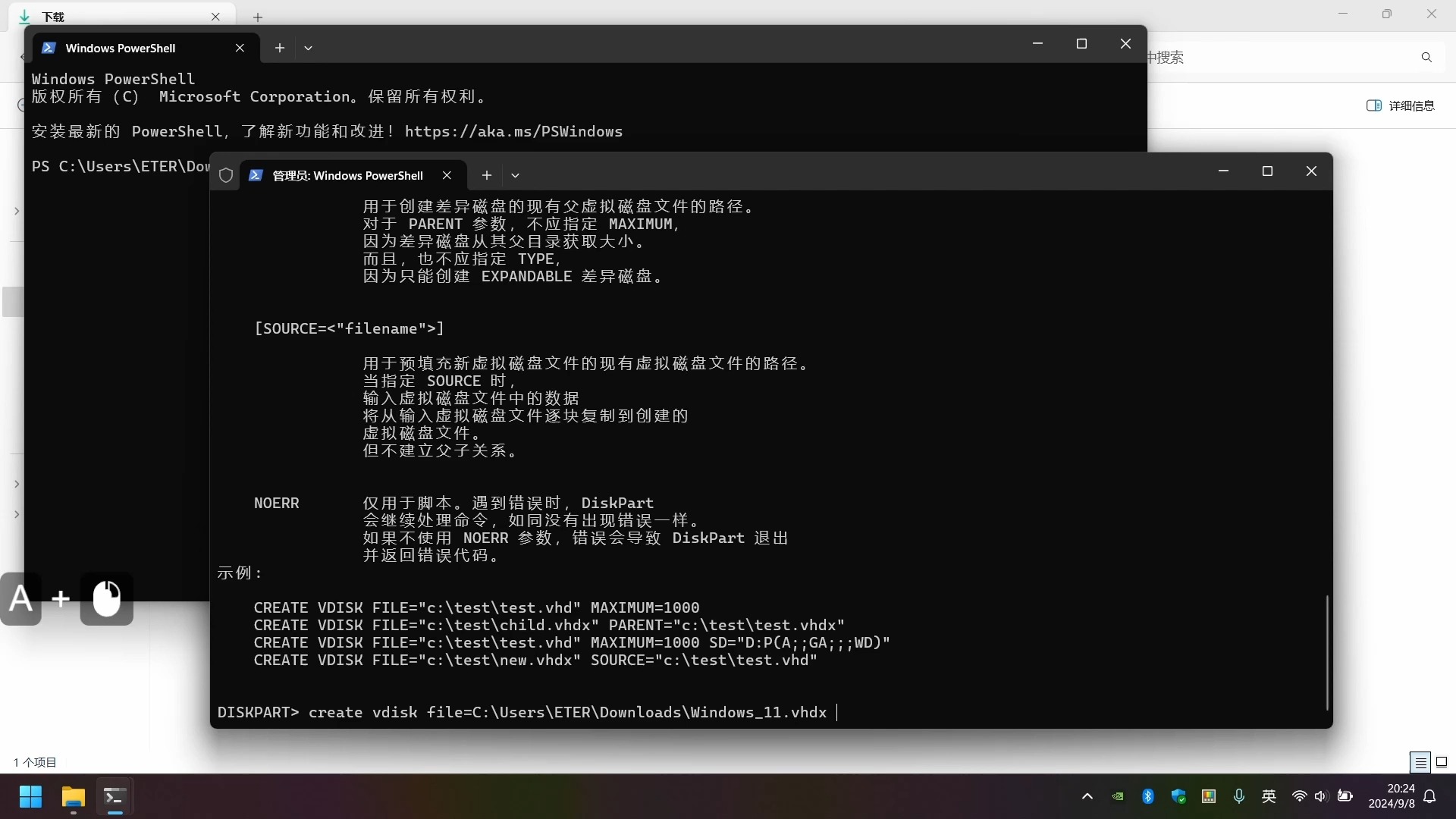The height and width of the screenshot is (819, 1456).
Task: Switch to large thumbnails view in Explorer
Action: (x=1442, y=761)
